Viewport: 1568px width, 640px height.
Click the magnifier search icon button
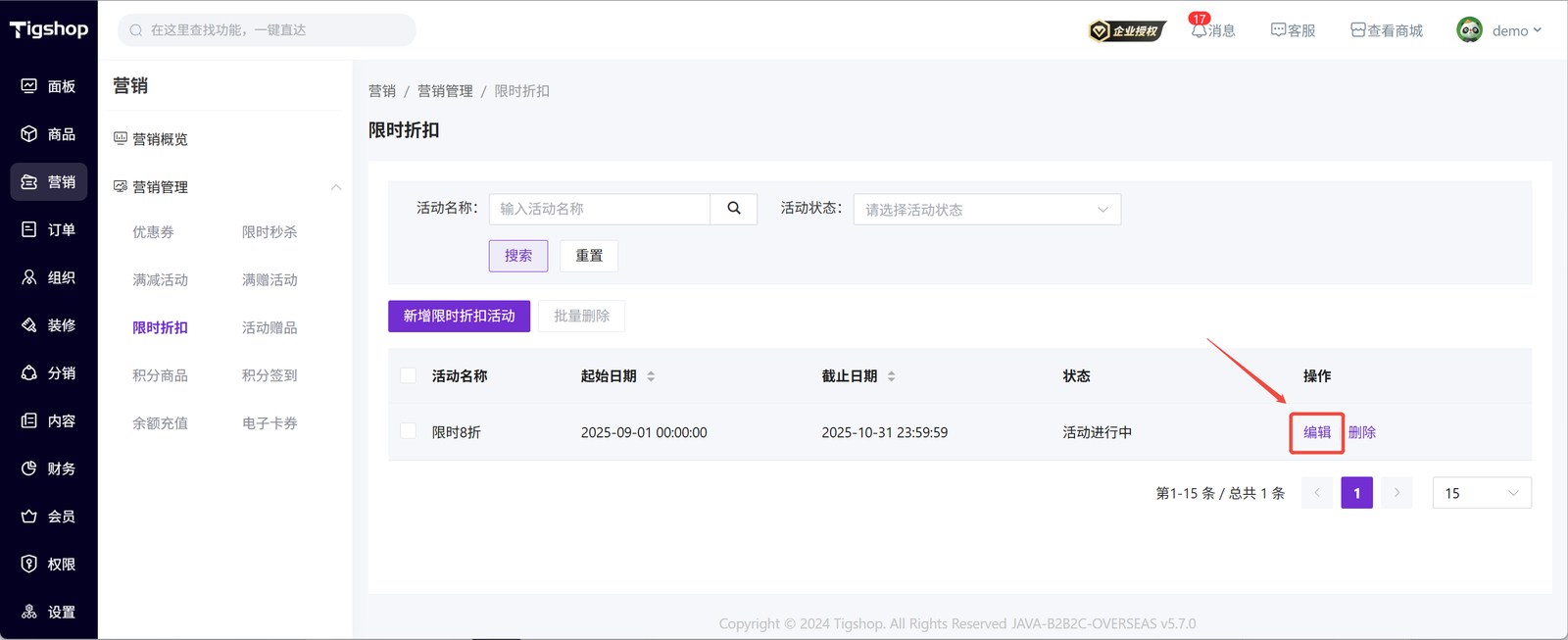click(x=733, y=209)
